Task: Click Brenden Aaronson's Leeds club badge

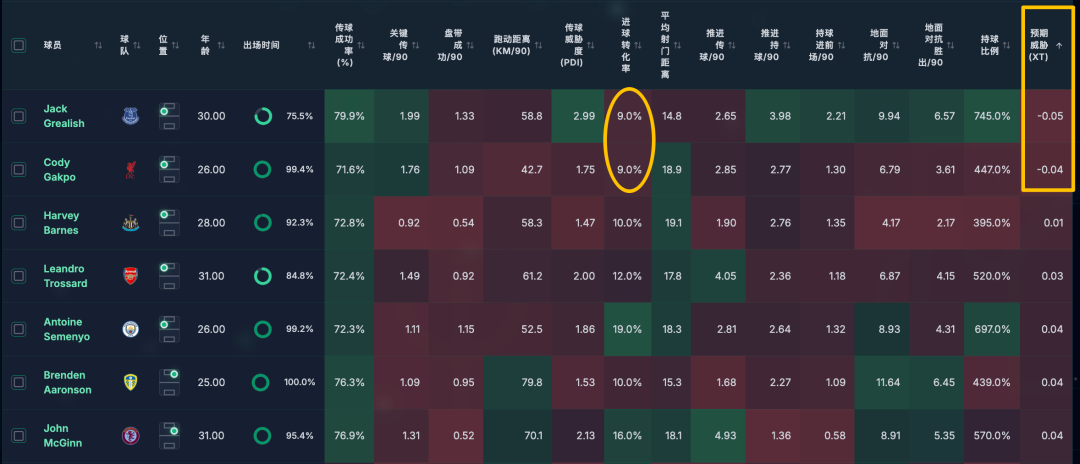Action: (130, 382)
